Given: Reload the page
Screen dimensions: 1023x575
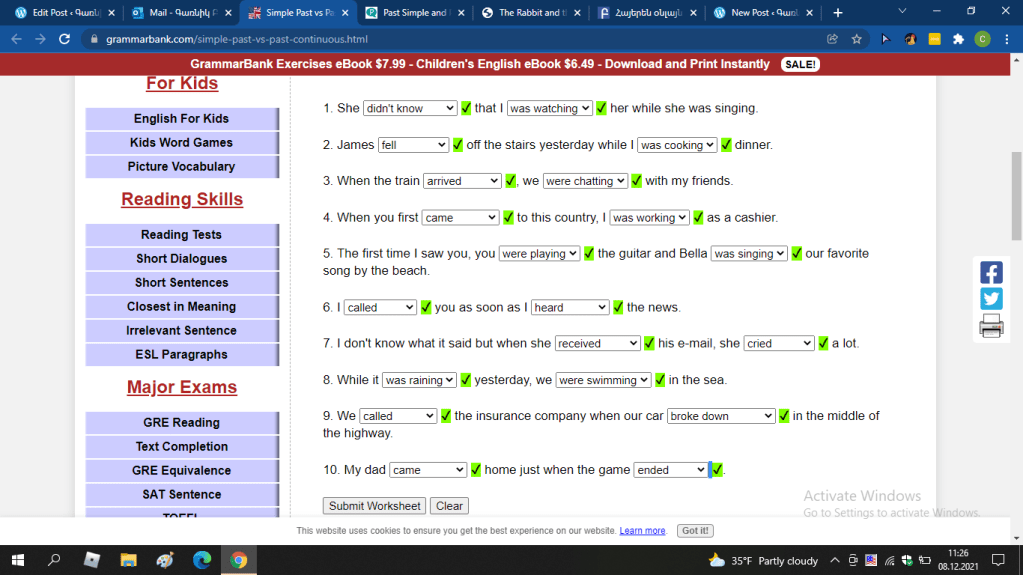Looking at the screenshot, I should point(64,39).
